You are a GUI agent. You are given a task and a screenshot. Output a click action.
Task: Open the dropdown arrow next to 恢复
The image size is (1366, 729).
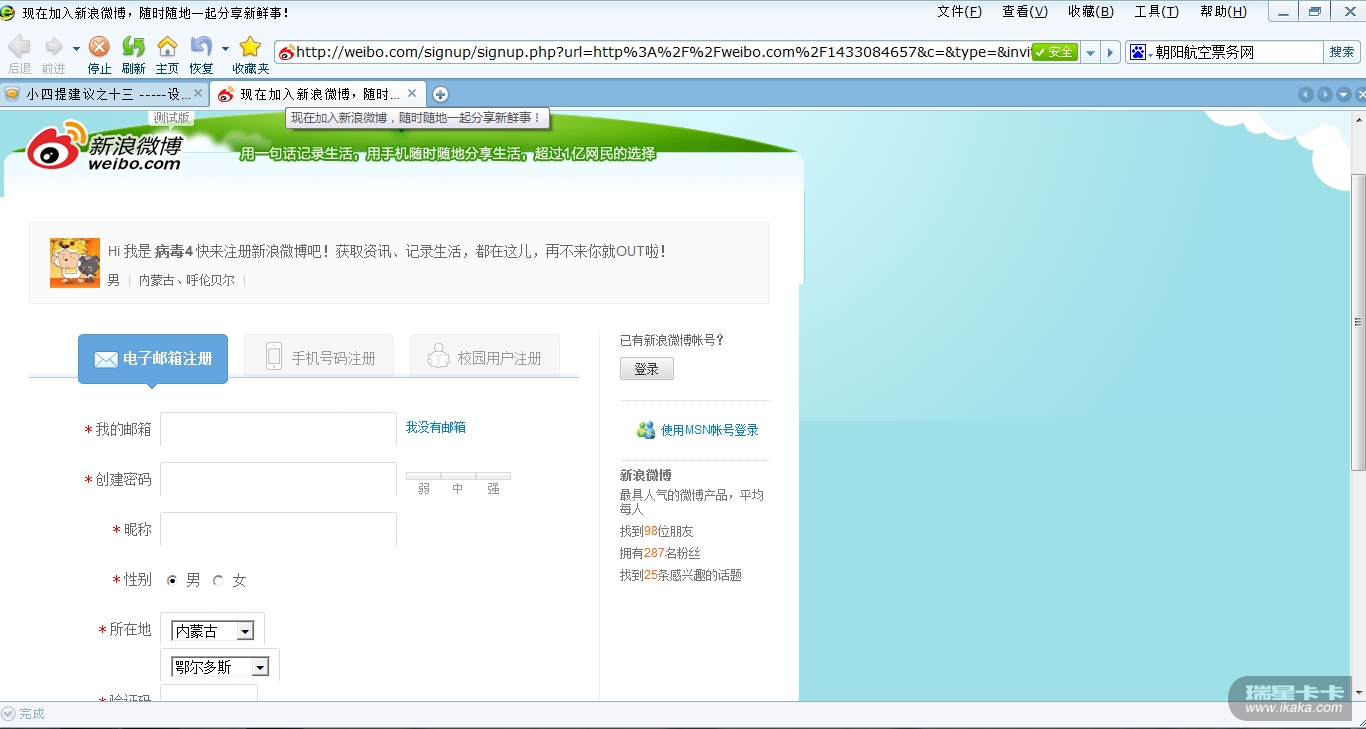coord(225,48)
